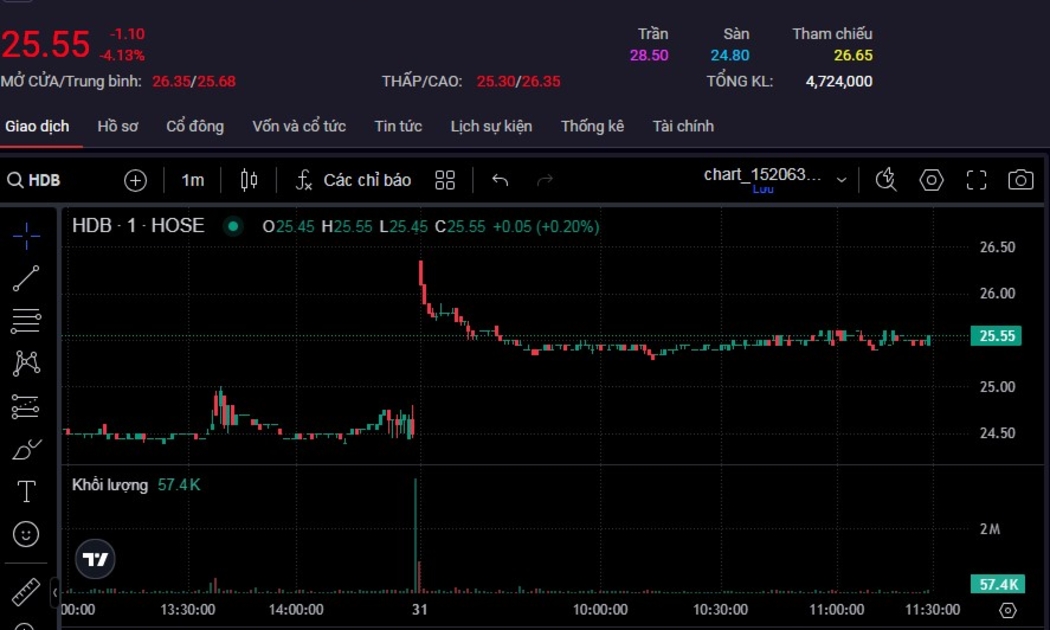Open the emoji icons tool
Viewport: 1050px width, 630px height.
[26, 534]
